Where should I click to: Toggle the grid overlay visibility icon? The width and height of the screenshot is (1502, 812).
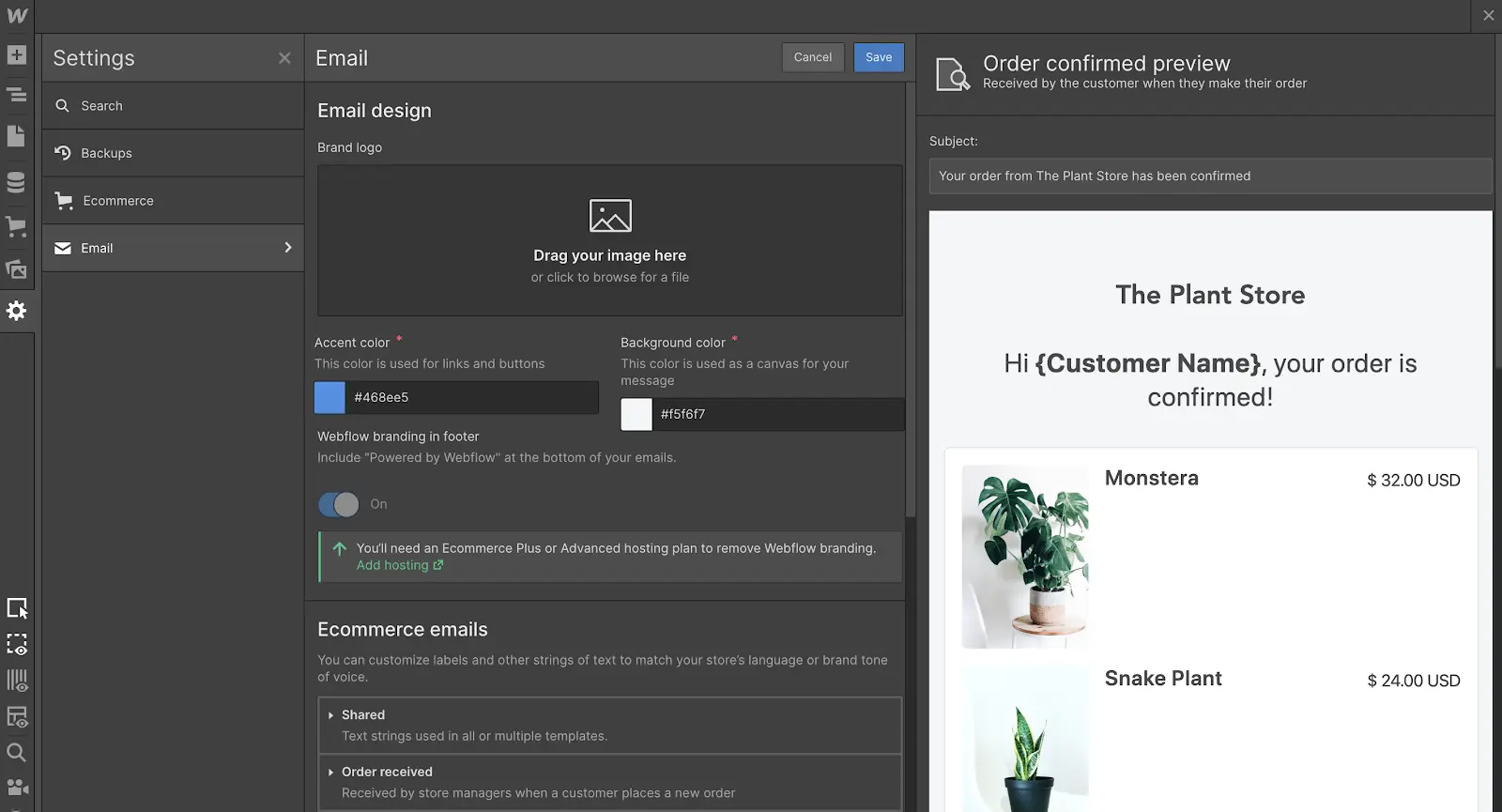click(x=17, y=681)
